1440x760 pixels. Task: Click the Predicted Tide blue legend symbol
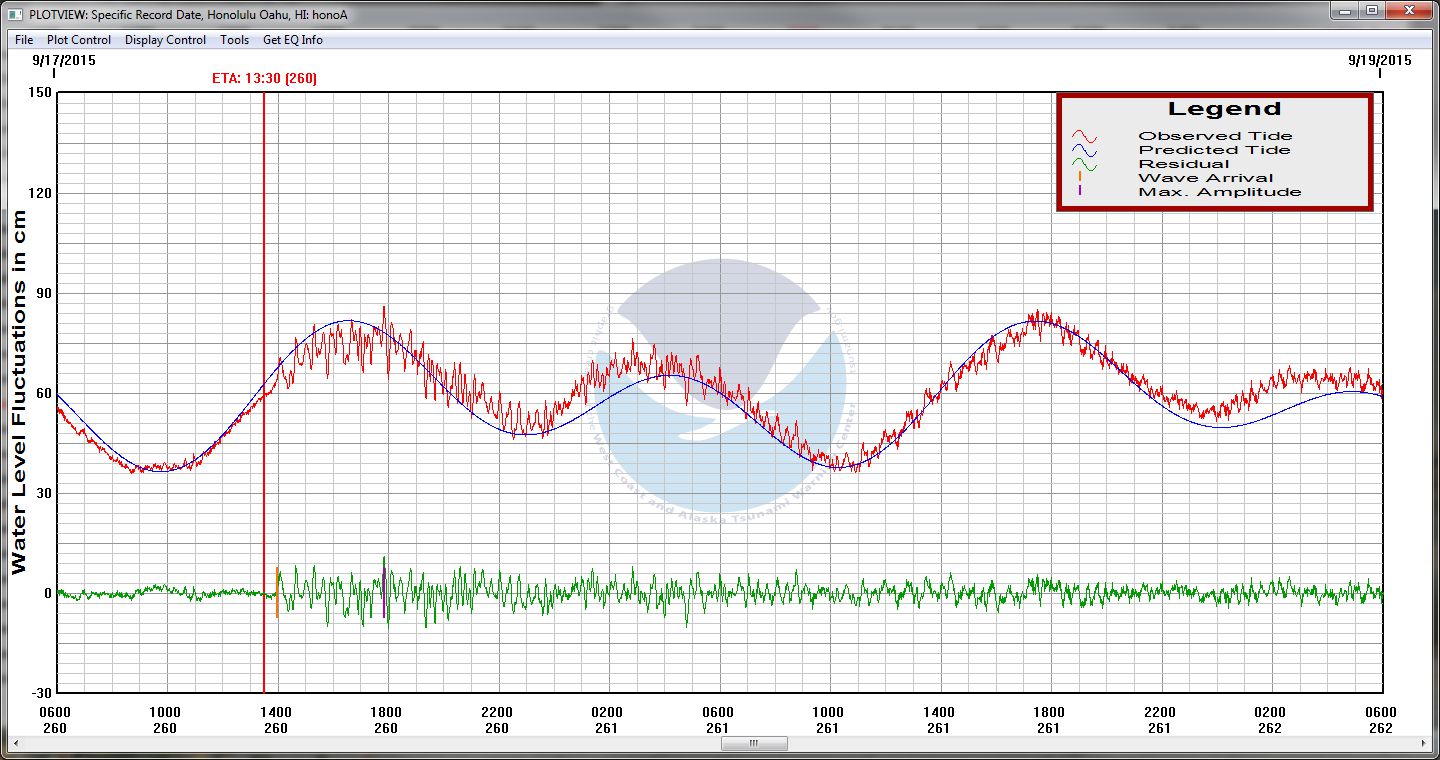coord(1084,151)
